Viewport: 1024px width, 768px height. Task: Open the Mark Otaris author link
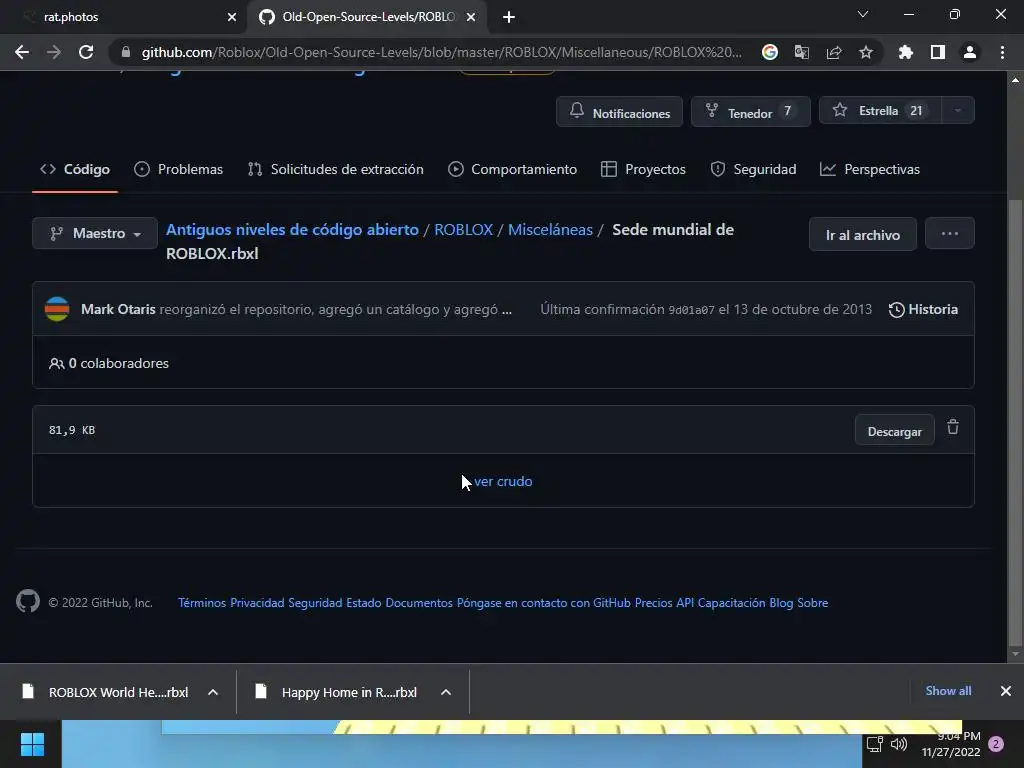pyautogui.click(x=118, y=309)
